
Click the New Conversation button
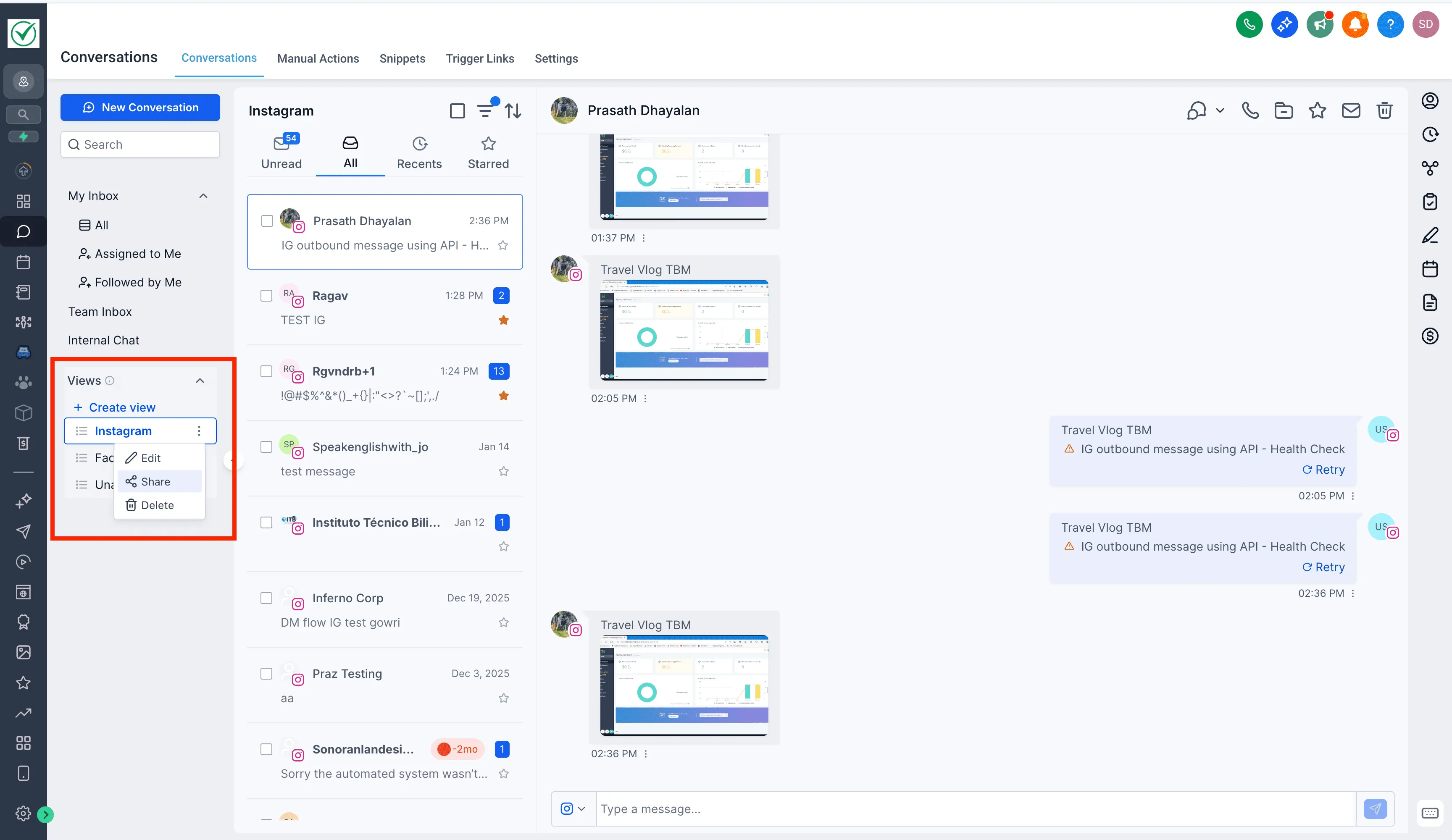coord(140,107)
